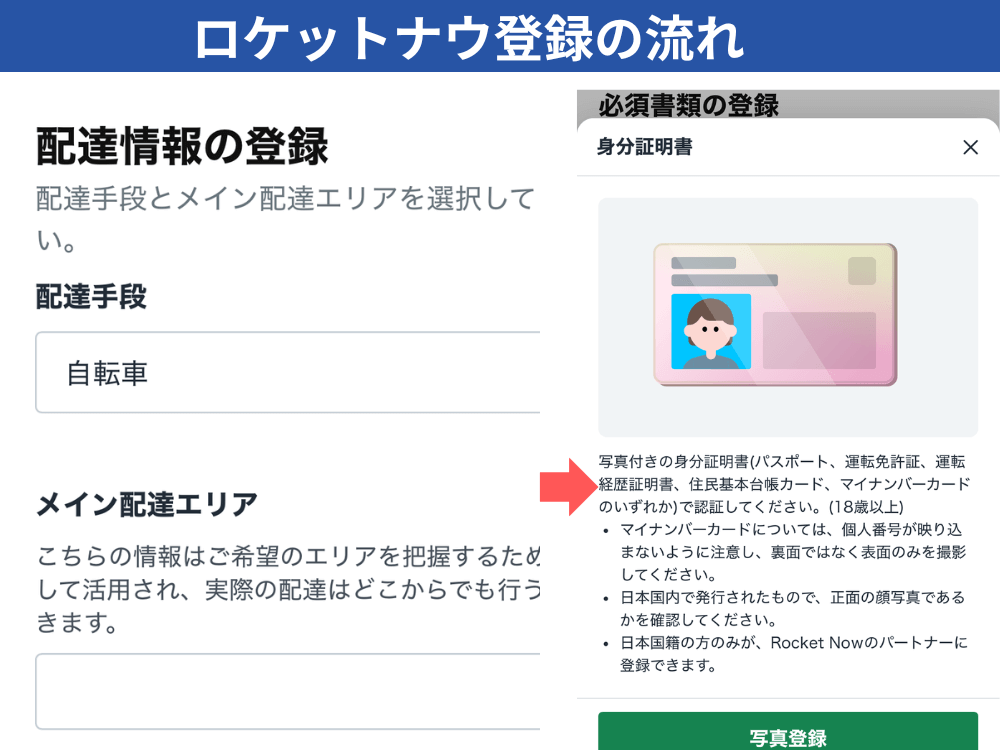This screenshot has width=1000, height=750.
Task: Click the 配達手段 field label
Action: point(91,297)
